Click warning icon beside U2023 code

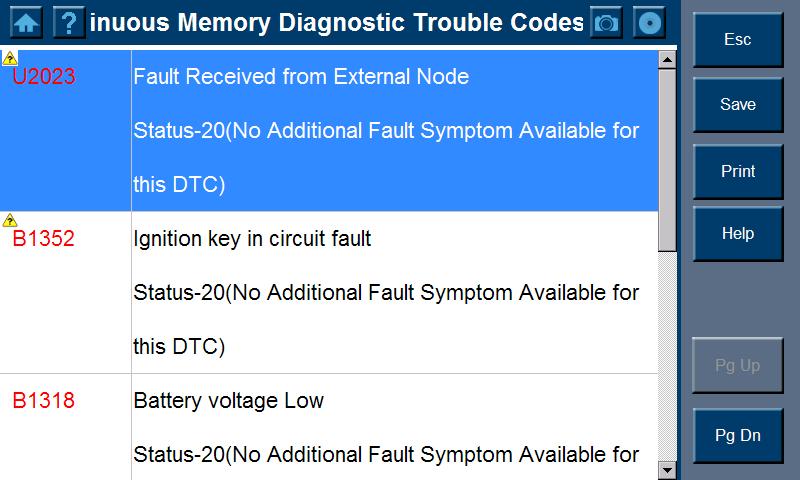coord(10,58)
